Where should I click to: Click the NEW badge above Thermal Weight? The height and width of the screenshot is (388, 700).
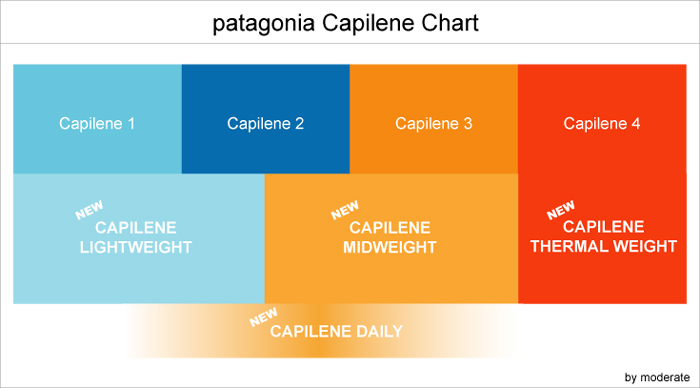click(561, 210)
